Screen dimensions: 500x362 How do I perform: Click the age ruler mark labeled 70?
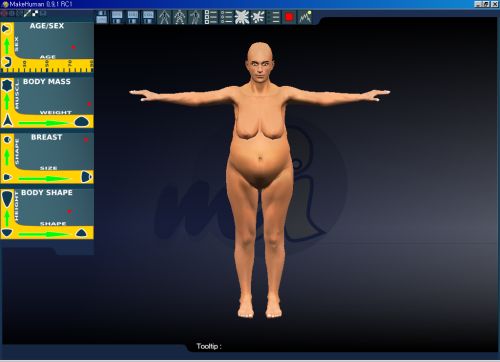[x=70, y=63]
